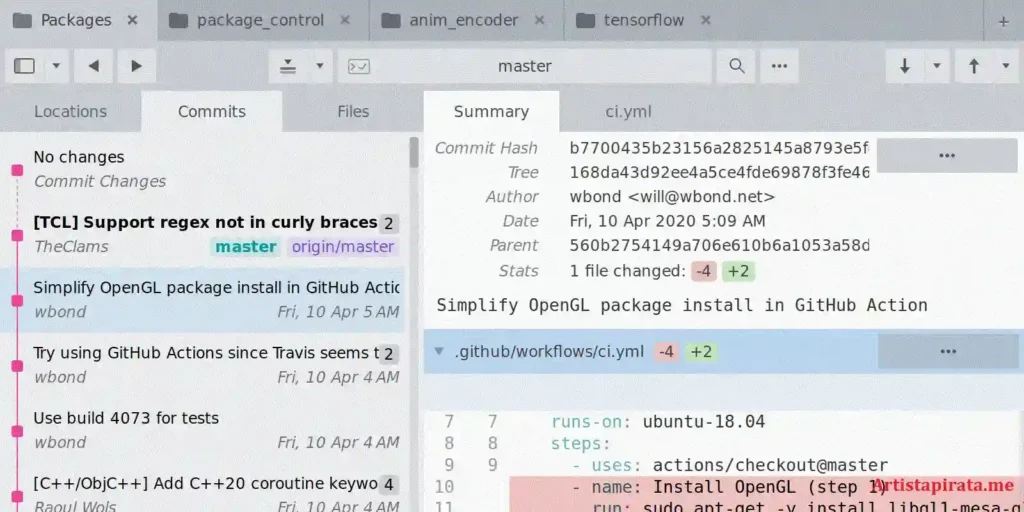Image resolution: width=1024 pixels, height=512 pixels.
Task: Expand the stash options dropdown arrow
Action: point(319,66)
